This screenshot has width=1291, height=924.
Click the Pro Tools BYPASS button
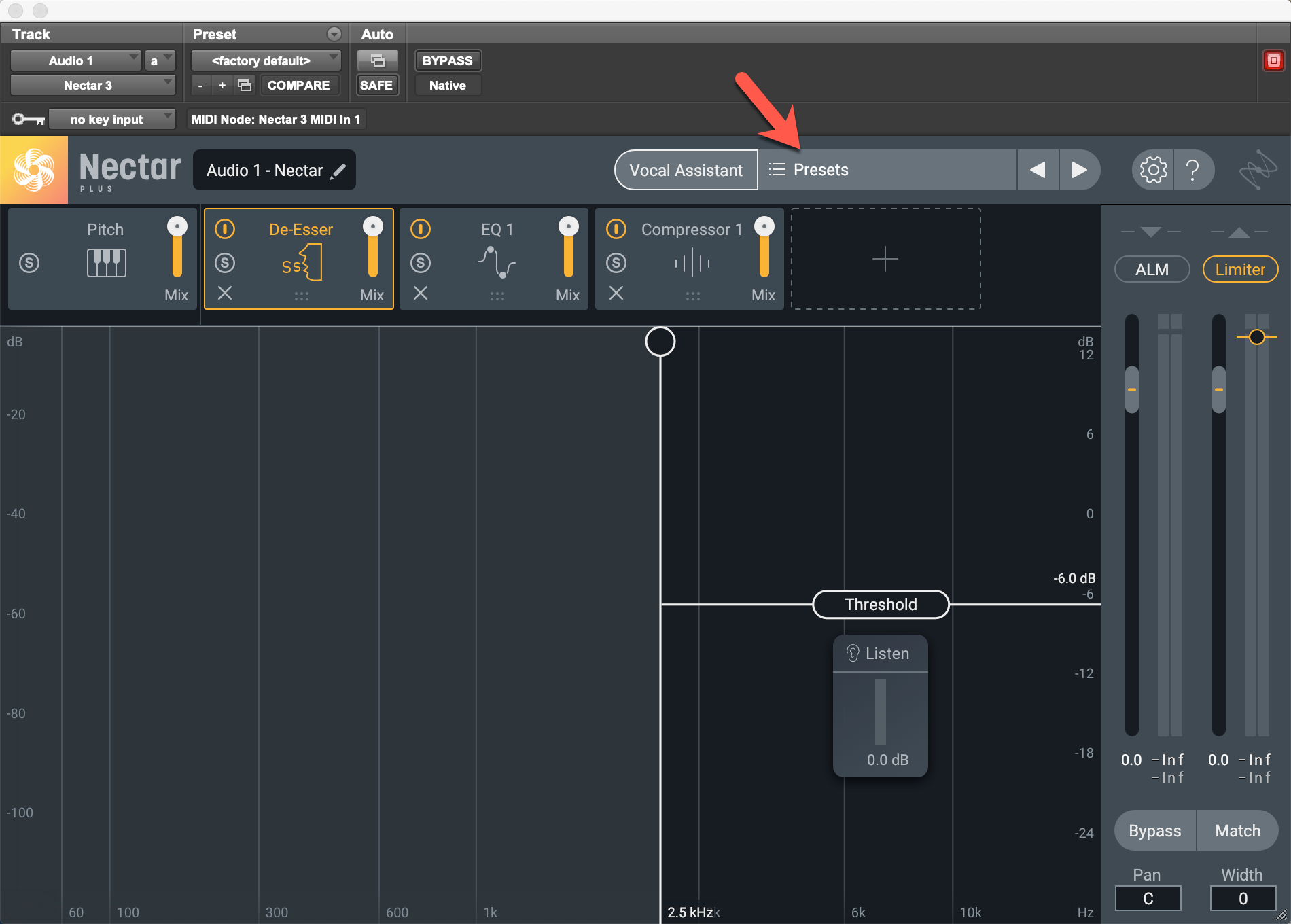point(448,60)
